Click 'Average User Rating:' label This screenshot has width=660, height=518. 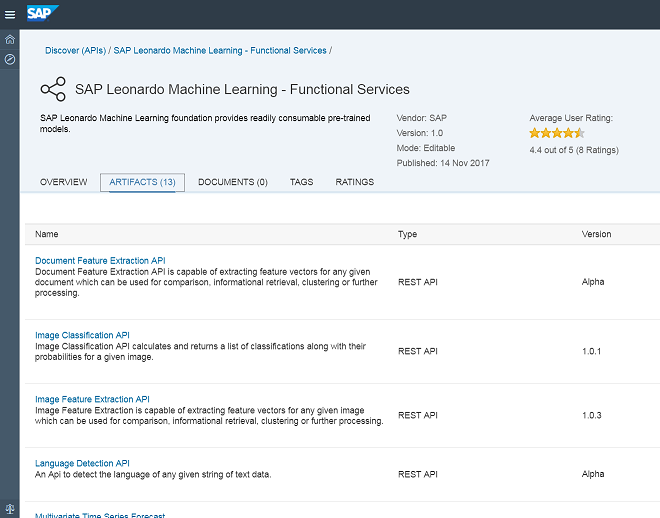[x=571, y=118]
